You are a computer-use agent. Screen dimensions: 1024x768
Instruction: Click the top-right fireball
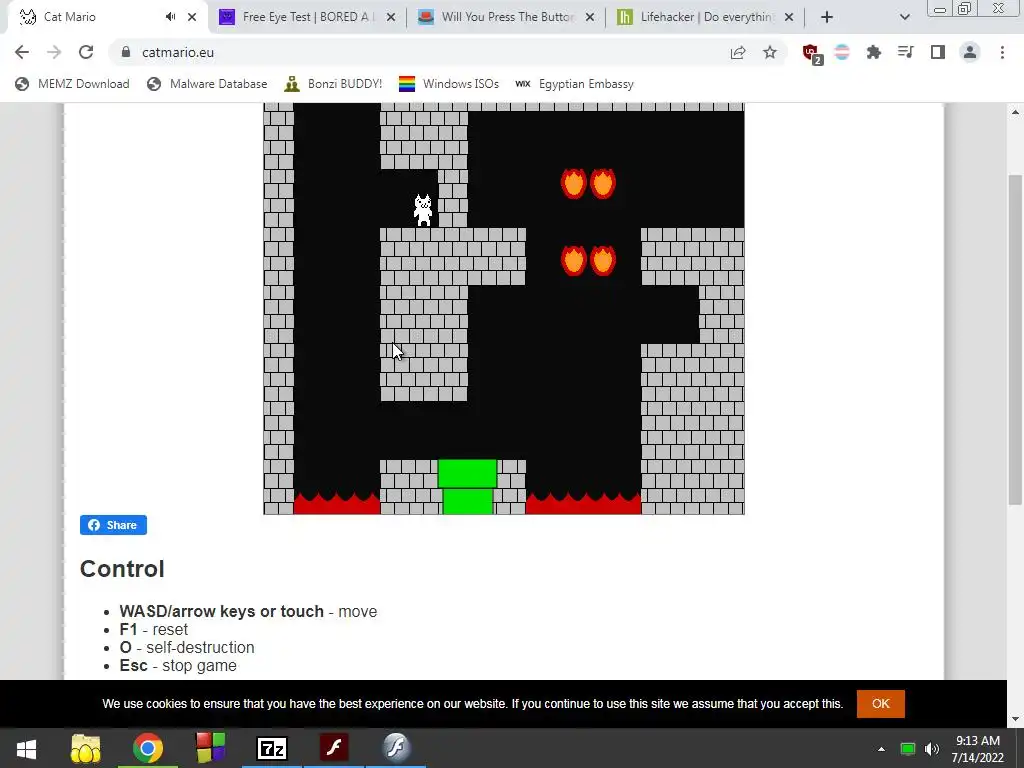(602, 184)
